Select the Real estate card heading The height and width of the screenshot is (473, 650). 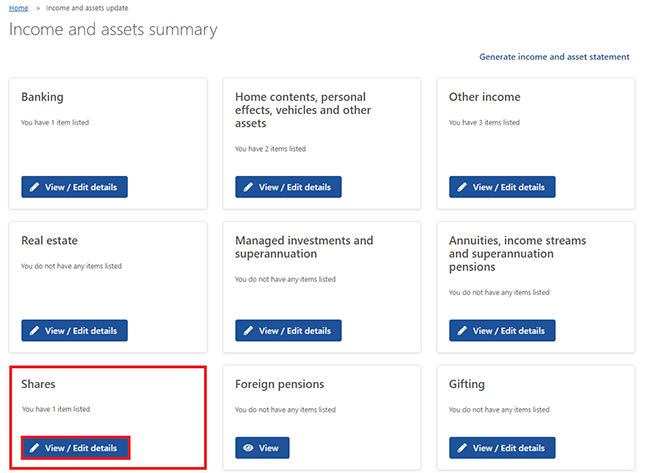pyautogui.click(x=49, y=241)
